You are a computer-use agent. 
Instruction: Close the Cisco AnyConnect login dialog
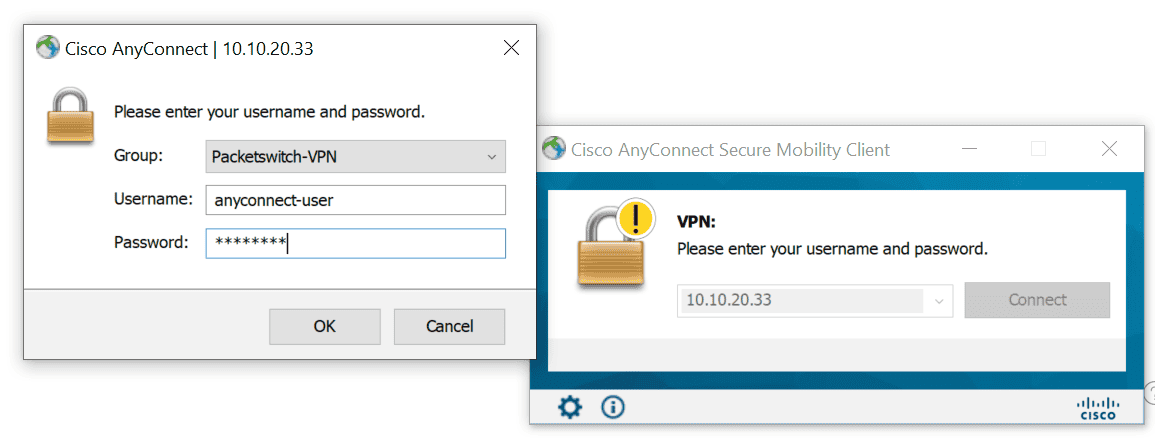point(511,49)
